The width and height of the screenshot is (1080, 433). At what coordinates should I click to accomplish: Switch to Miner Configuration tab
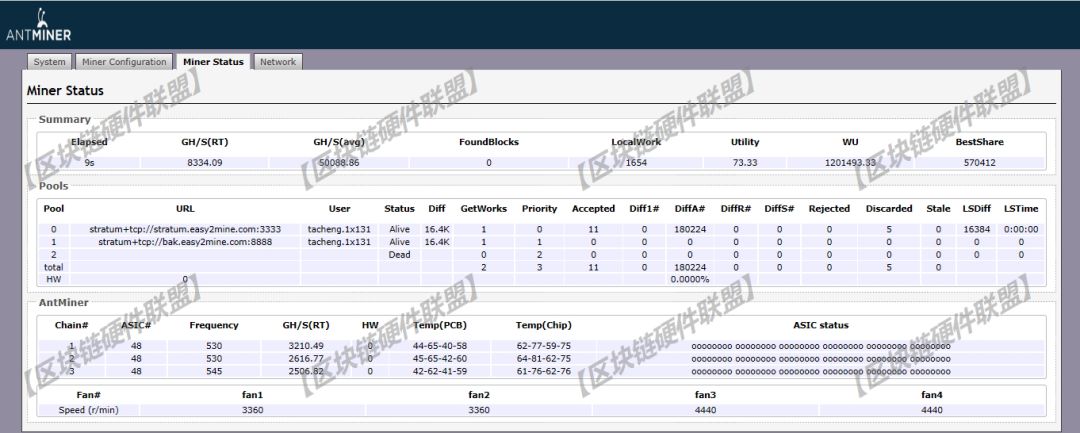click(x=124, y=62)
